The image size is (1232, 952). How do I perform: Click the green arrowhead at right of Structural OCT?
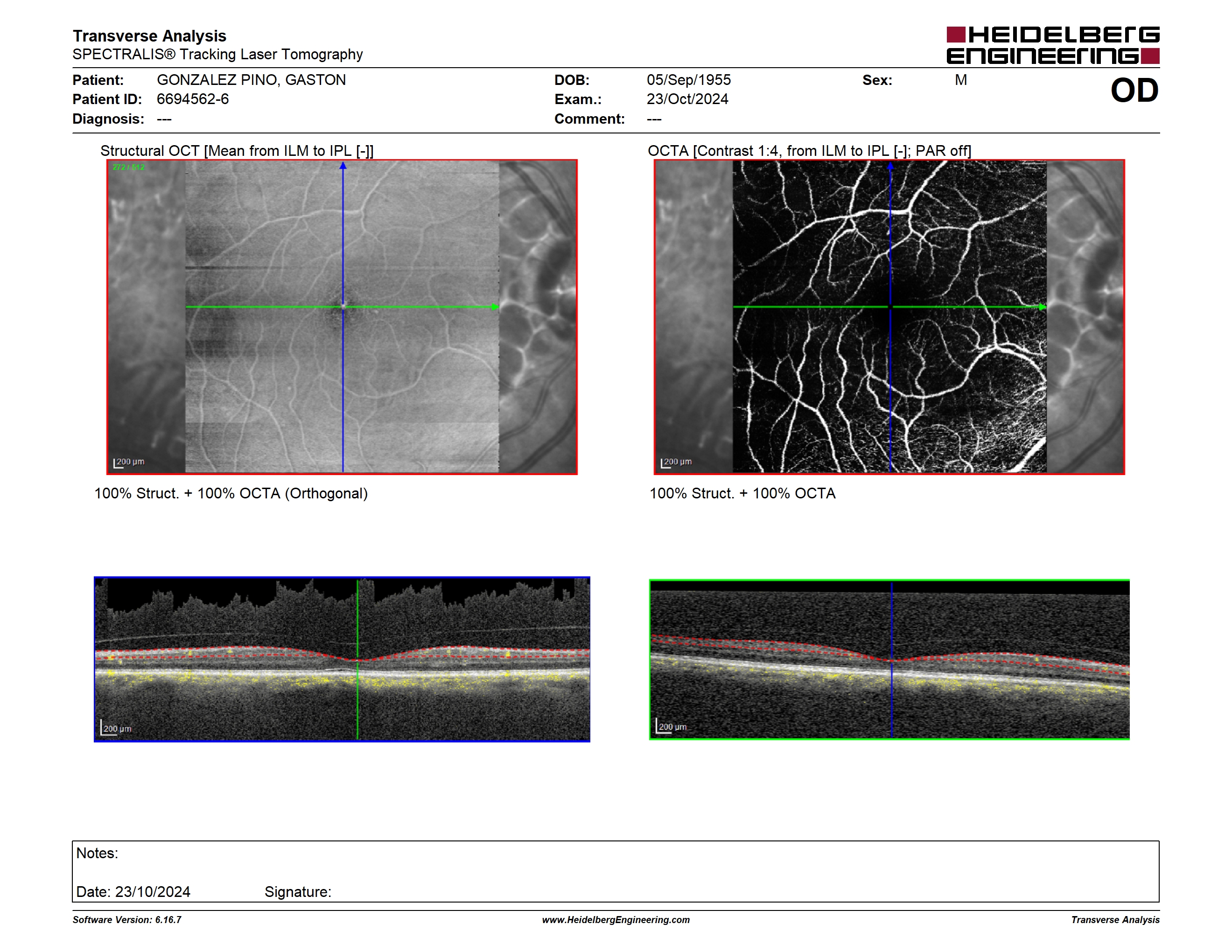point(495,307)
